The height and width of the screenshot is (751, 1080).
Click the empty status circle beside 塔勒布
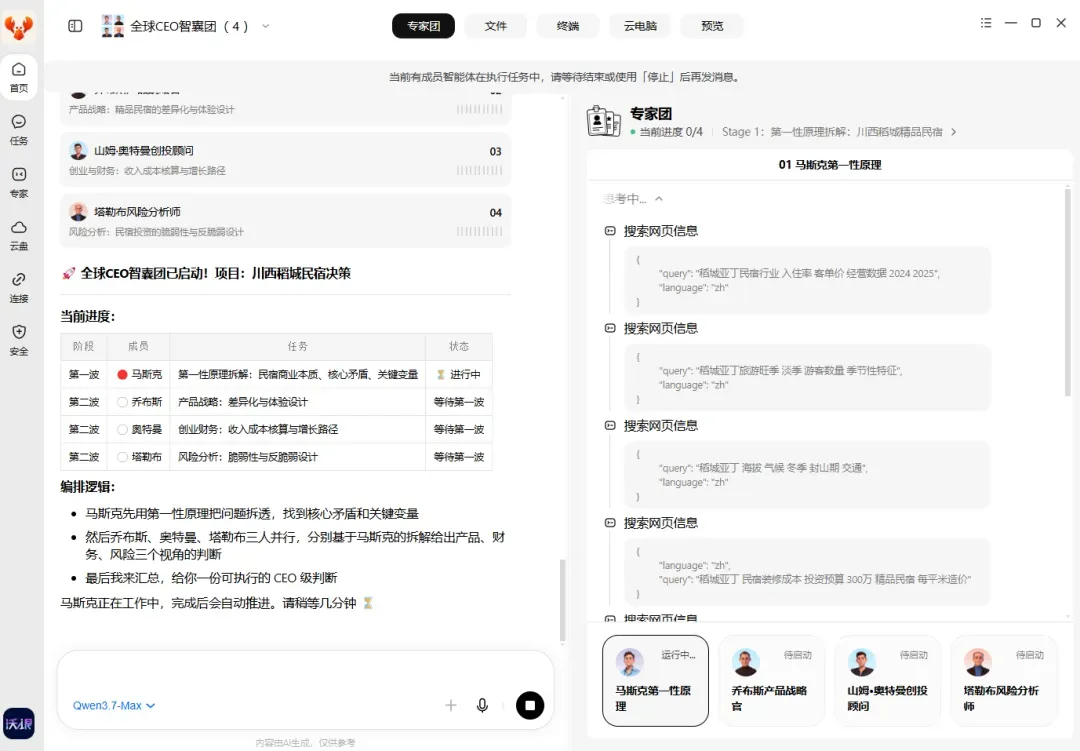coord(122,456)
